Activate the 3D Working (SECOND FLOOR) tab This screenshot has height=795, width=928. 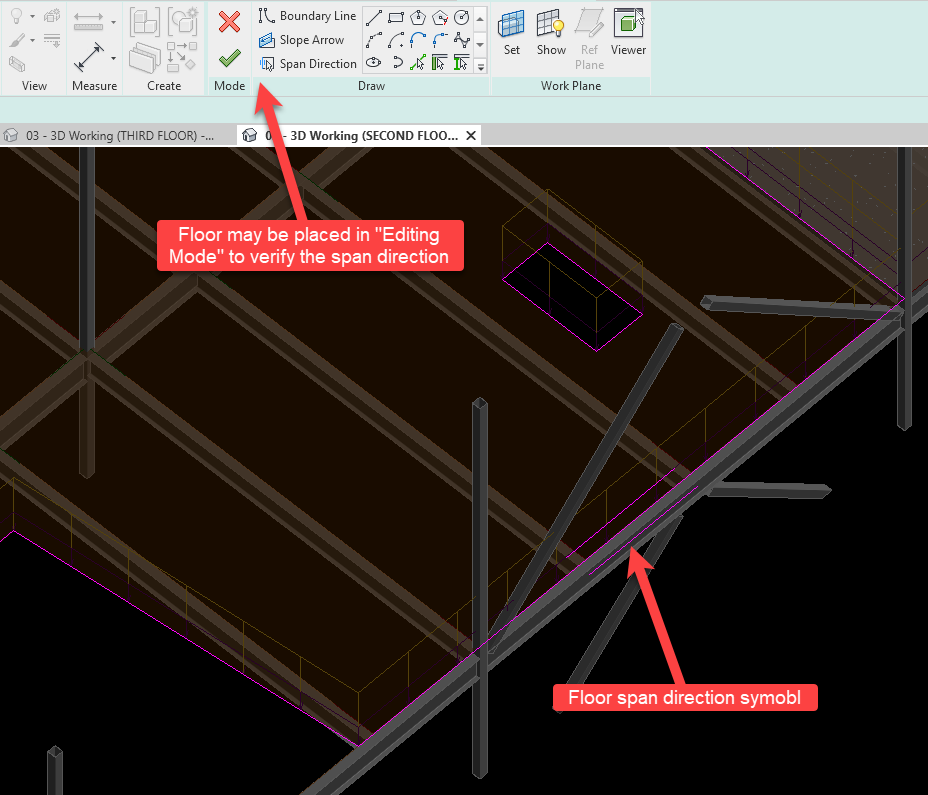pos(355,135)
